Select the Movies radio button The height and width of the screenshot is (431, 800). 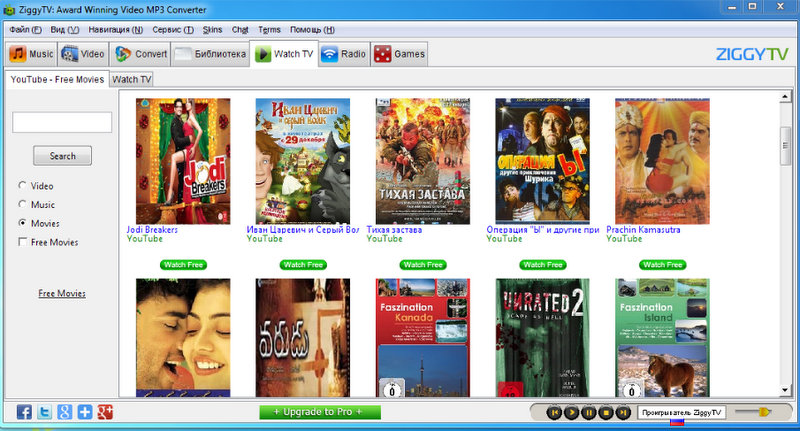coord(22,223)
